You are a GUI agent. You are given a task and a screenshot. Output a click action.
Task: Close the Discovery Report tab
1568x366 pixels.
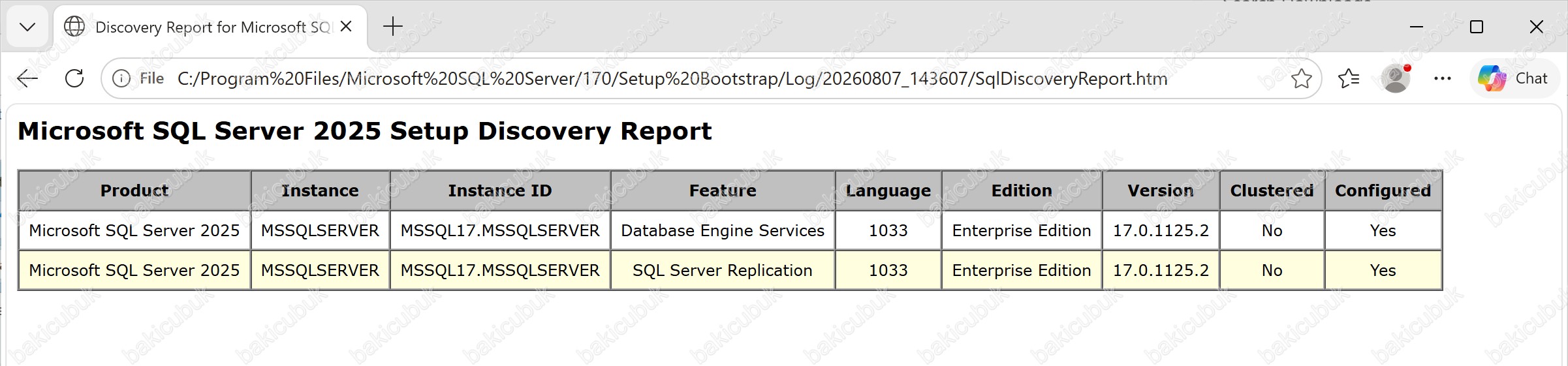tap(346, 27)
